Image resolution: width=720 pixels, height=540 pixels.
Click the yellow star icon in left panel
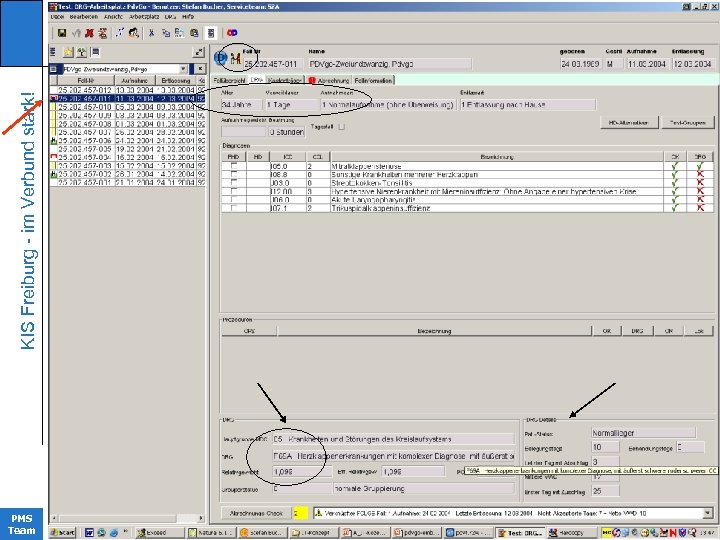coord(68,52)
